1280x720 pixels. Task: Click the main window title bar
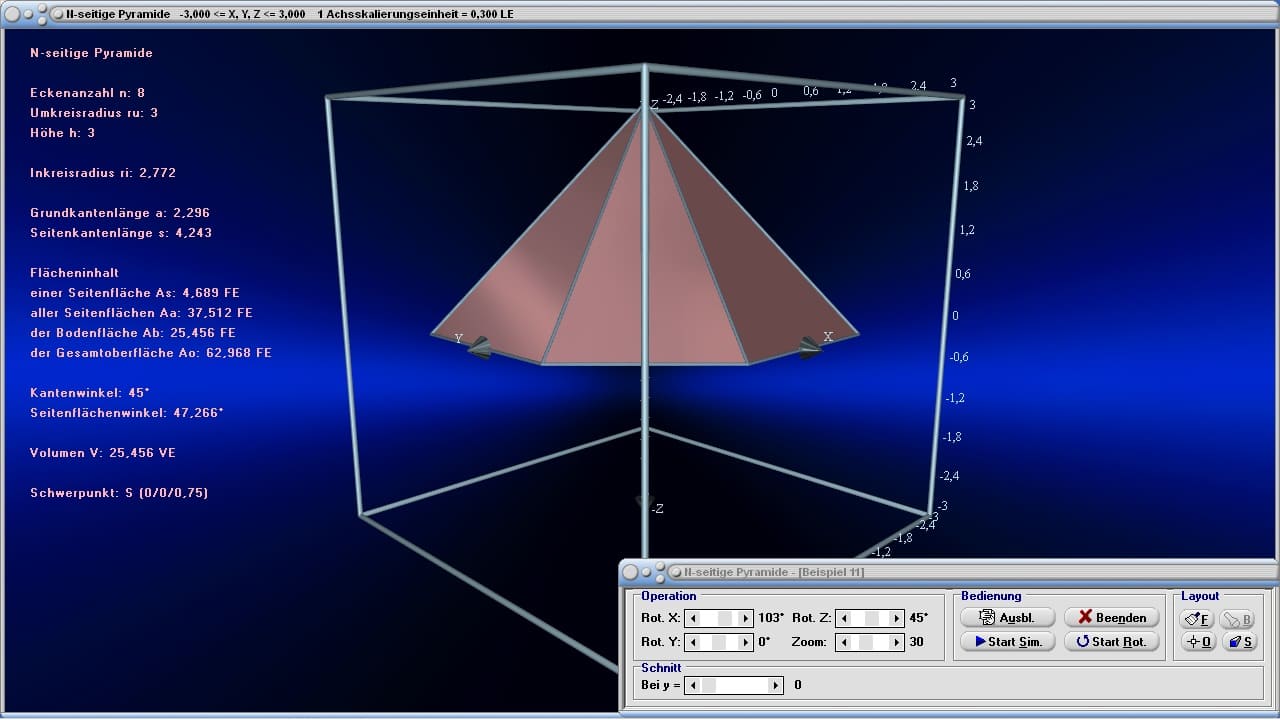(x=640, y=14)
